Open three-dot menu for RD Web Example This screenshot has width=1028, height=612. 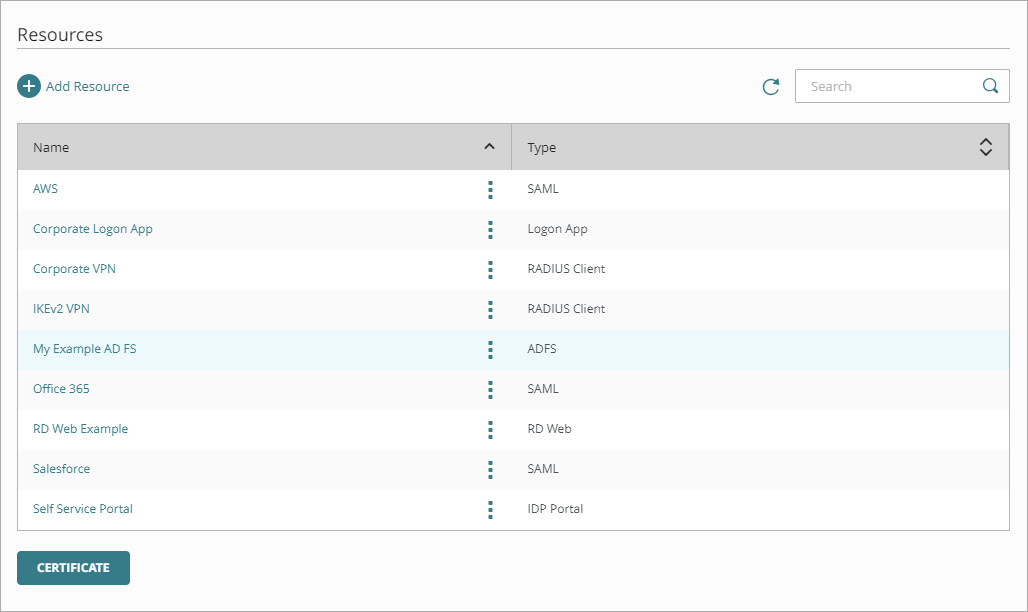[x=490, y=429]
